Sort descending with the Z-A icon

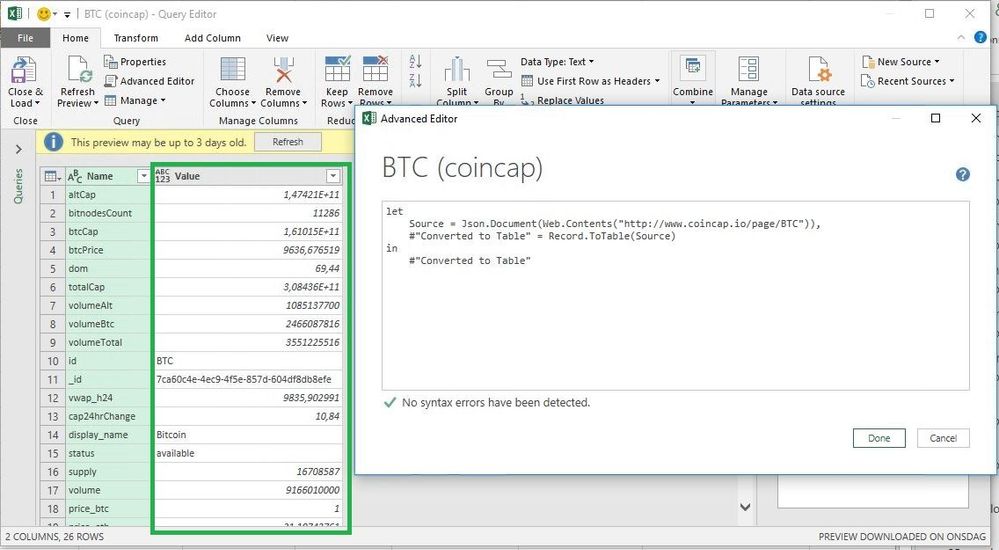point(415,81)
